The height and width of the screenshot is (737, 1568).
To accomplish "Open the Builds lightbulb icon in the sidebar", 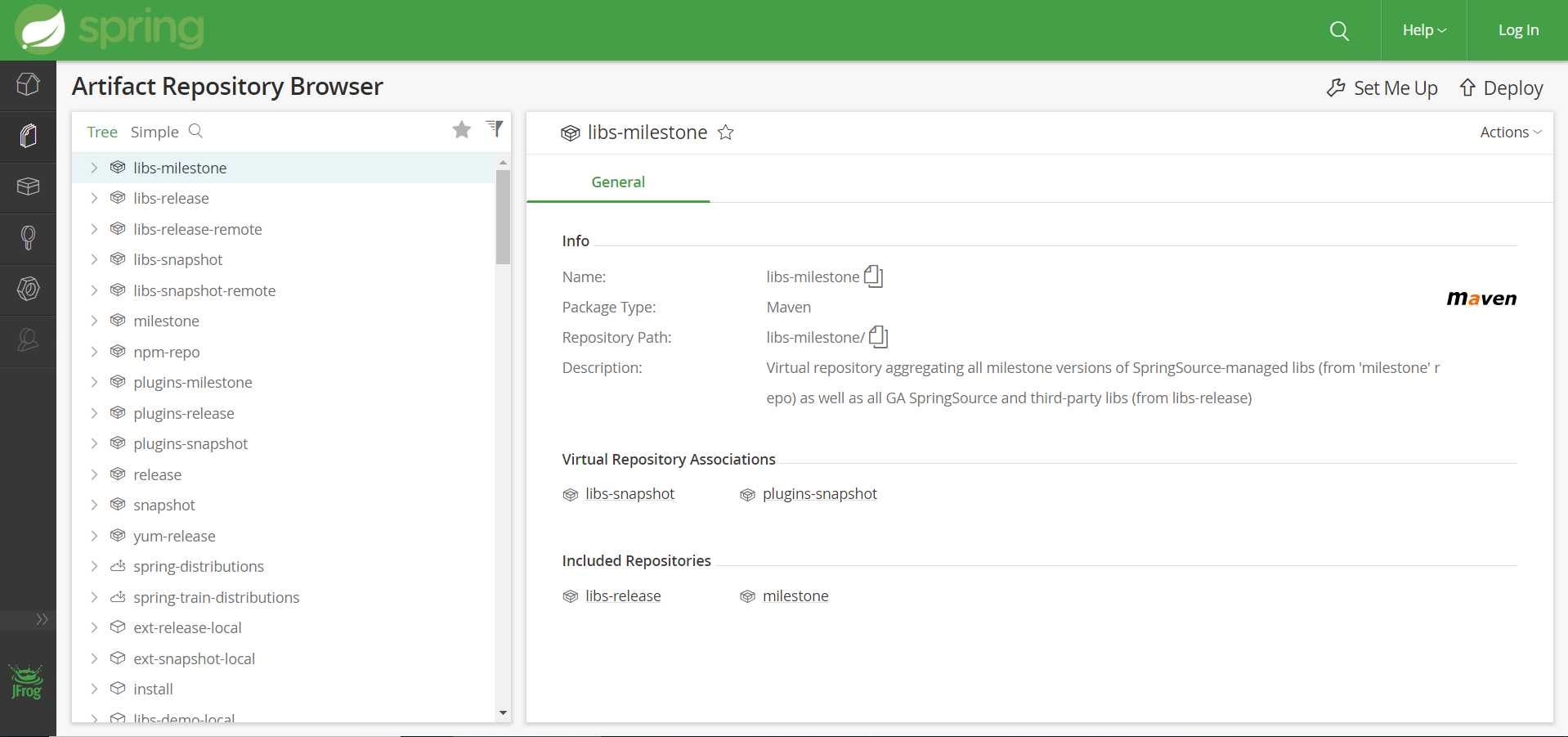I will [28, 238].
